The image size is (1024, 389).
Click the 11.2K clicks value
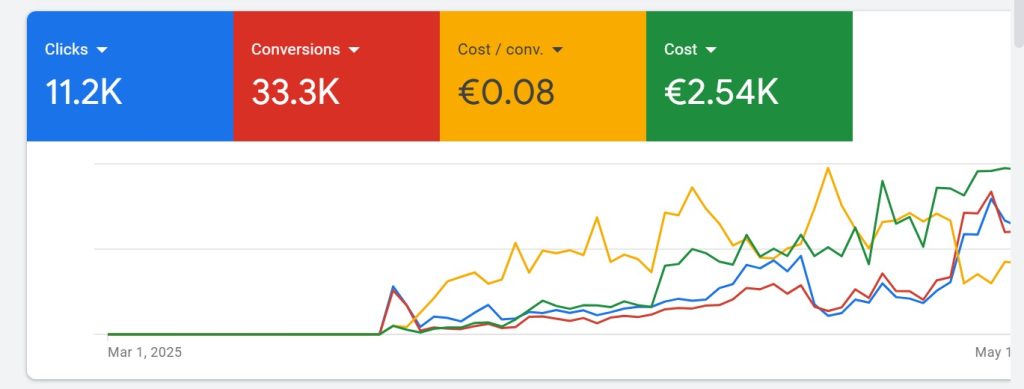83,92
